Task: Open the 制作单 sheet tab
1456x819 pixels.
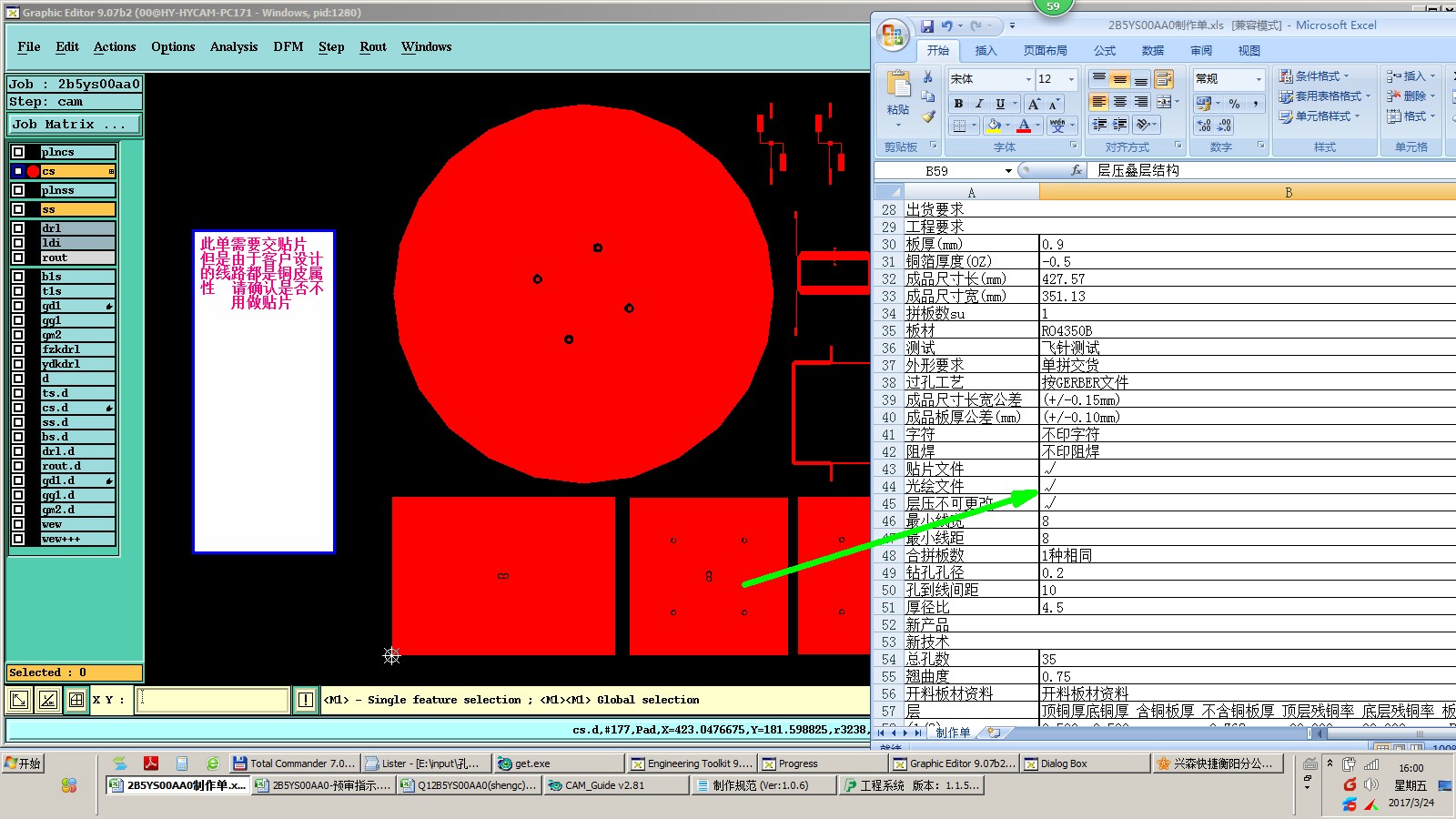Action: tap(953, 733)
